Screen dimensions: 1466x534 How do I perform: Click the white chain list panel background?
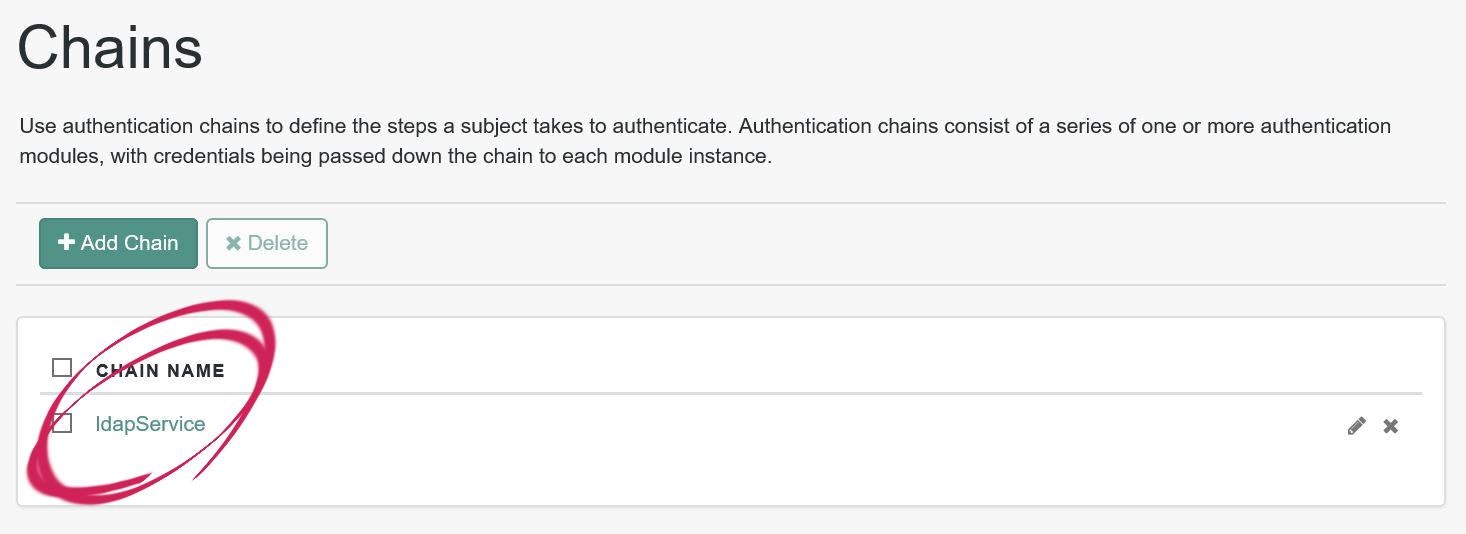(731, 478)
